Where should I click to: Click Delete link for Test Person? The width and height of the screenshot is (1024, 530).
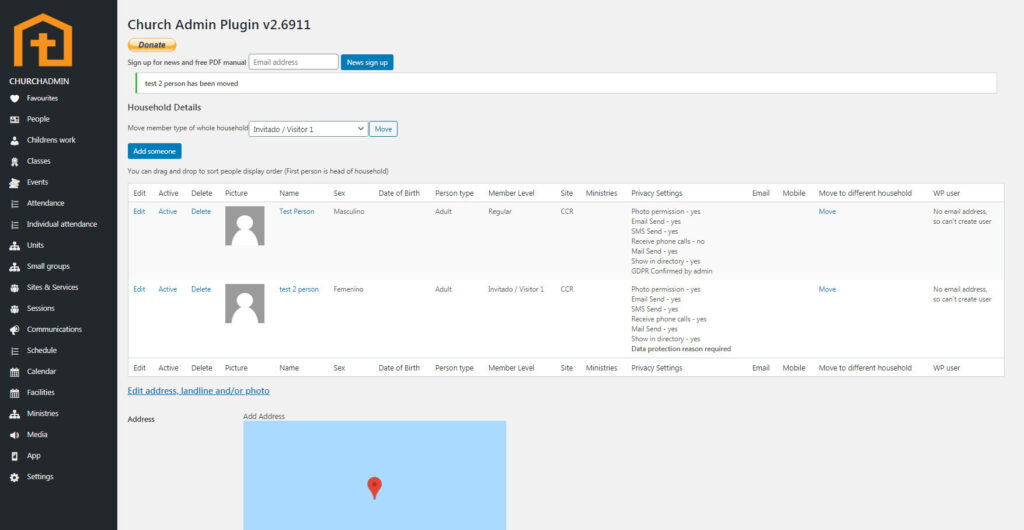[x=201, y=211]
